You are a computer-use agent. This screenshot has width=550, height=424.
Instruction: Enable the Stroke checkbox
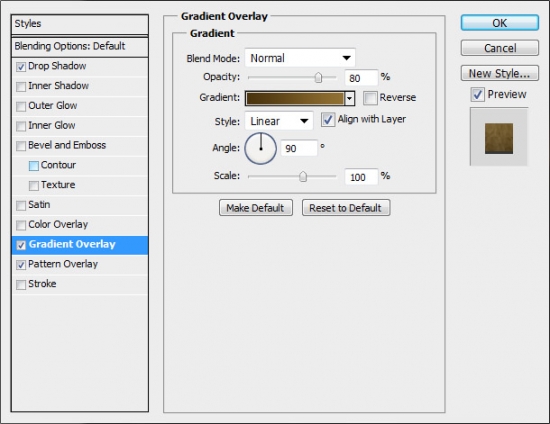point(21,284)
